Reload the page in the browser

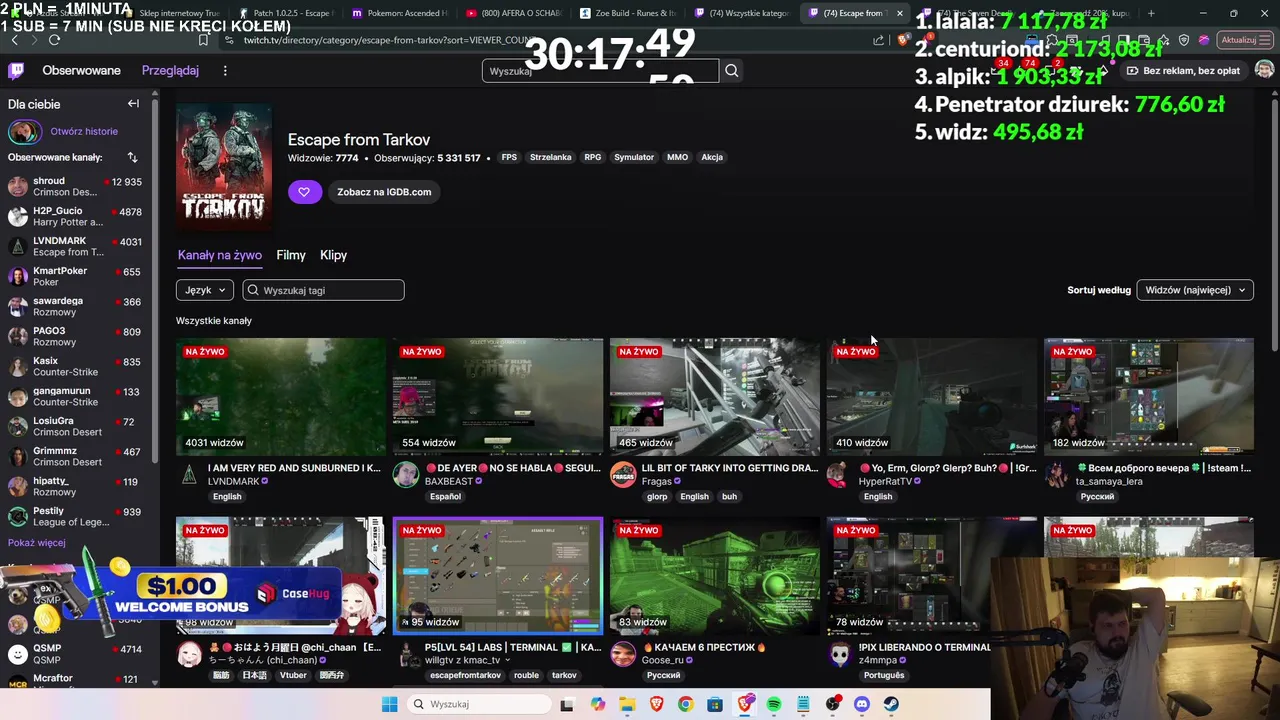[54, 40]
